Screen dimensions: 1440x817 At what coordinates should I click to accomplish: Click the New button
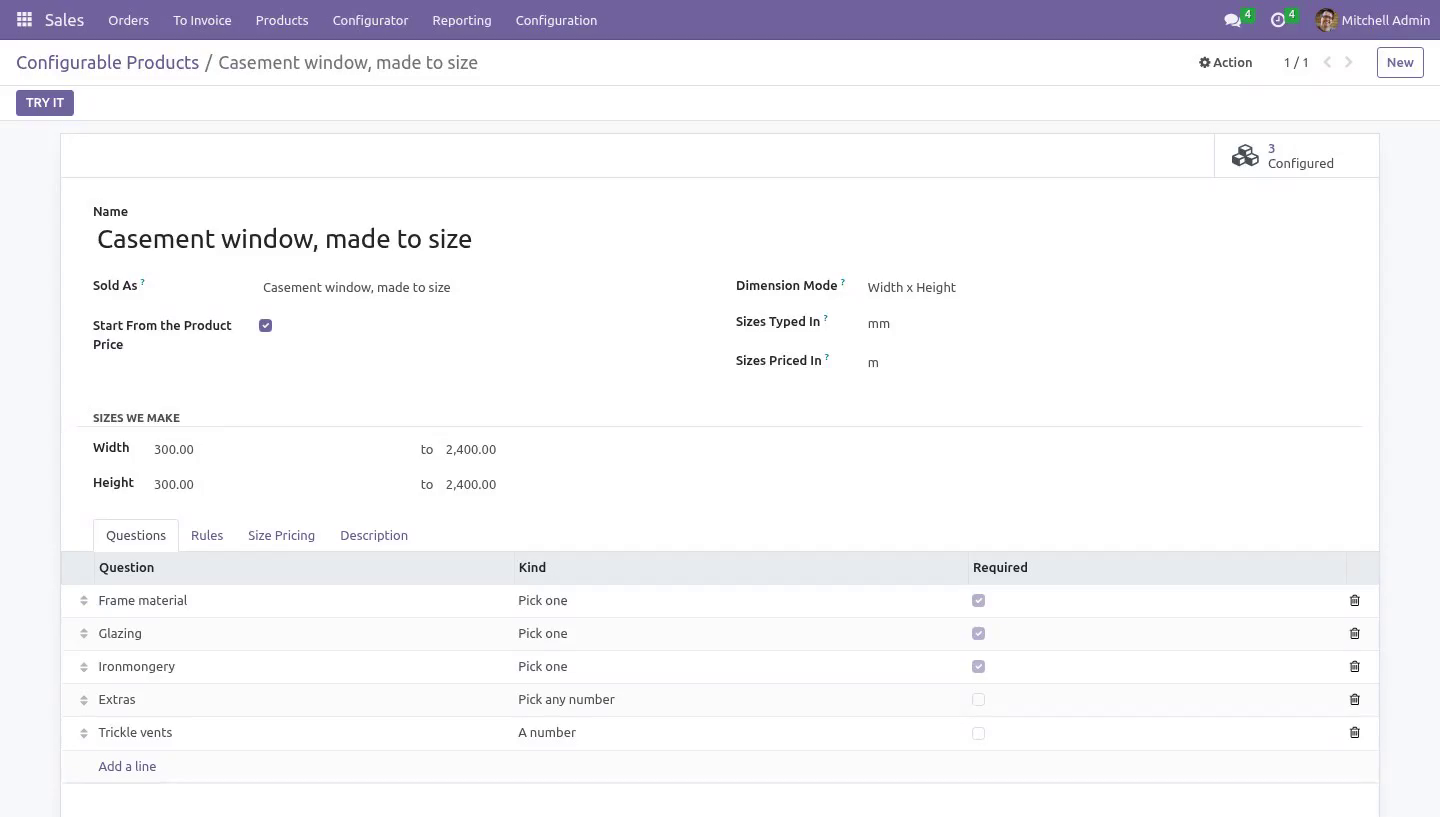coord(1400,62)
